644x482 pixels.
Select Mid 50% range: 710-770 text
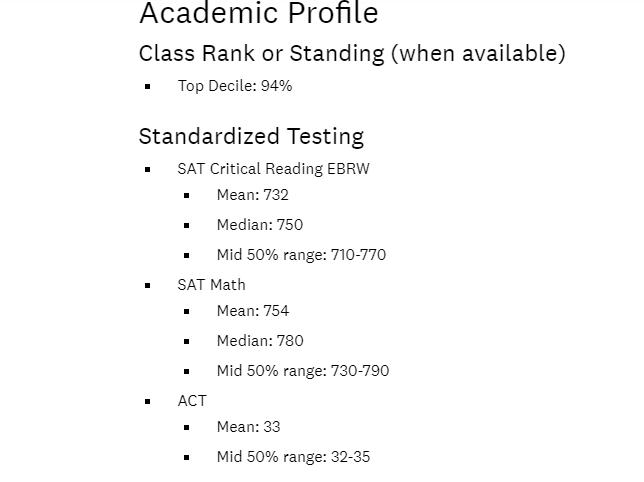coord(301,255)
